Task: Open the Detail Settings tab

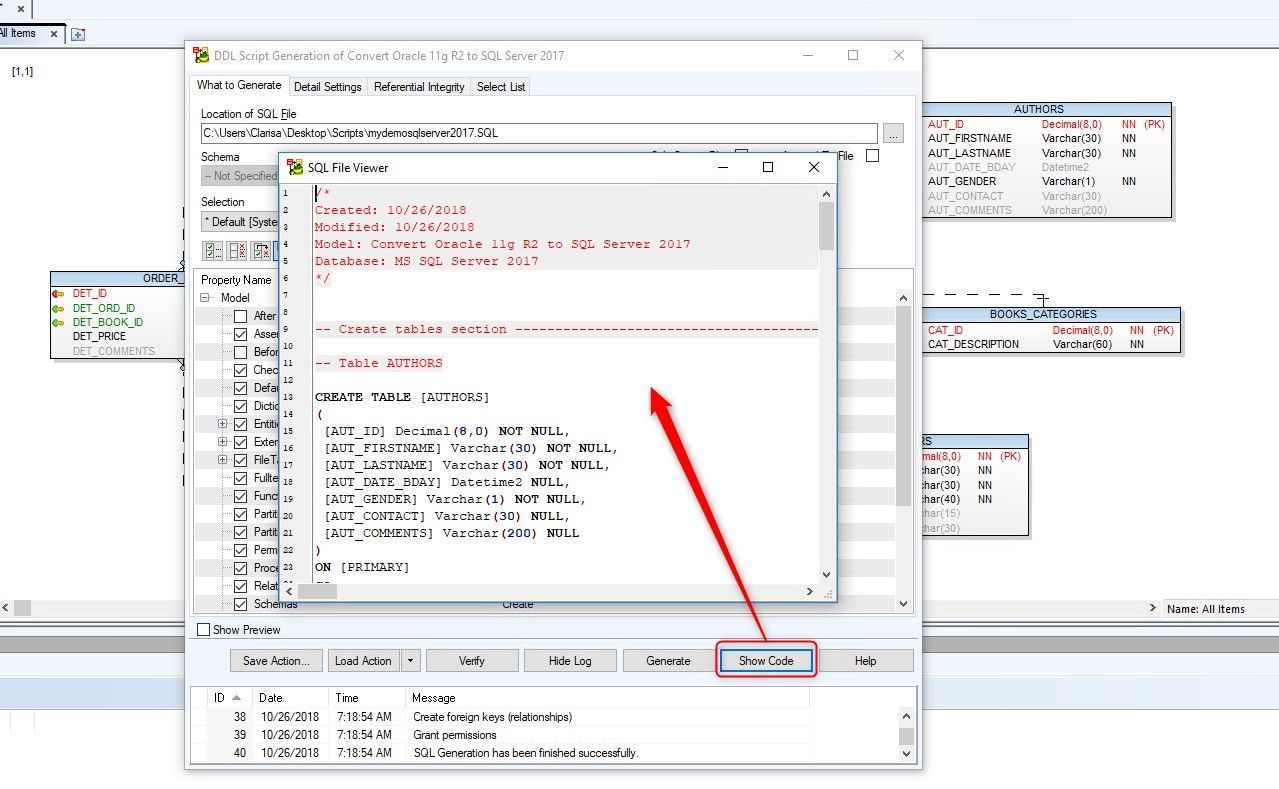Action: [x=327, y=87]
